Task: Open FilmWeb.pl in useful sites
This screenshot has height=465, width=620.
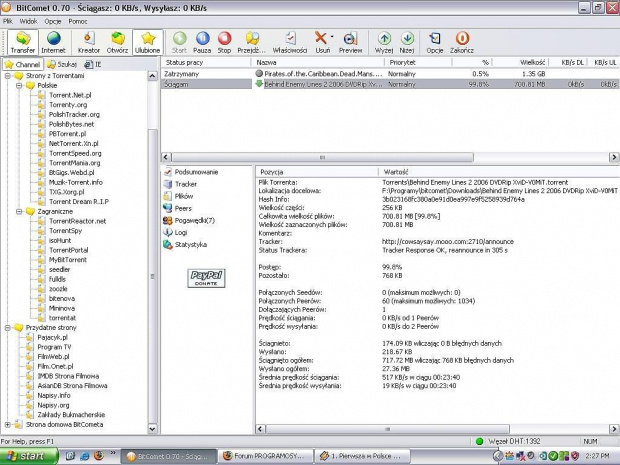Action: pyautogui.click(x=53, y=357)
